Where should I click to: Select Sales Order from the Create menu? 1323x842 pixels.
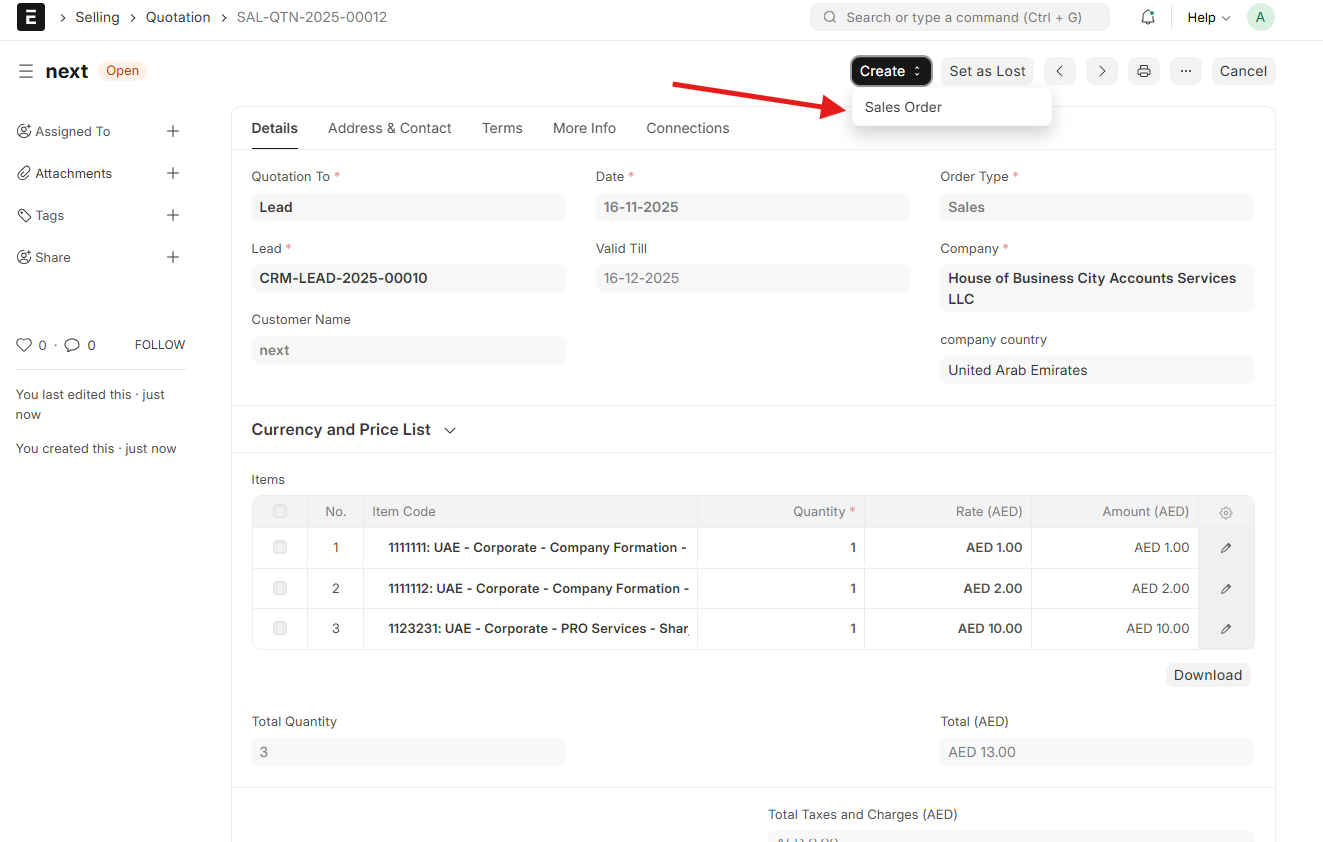point(902,107)
